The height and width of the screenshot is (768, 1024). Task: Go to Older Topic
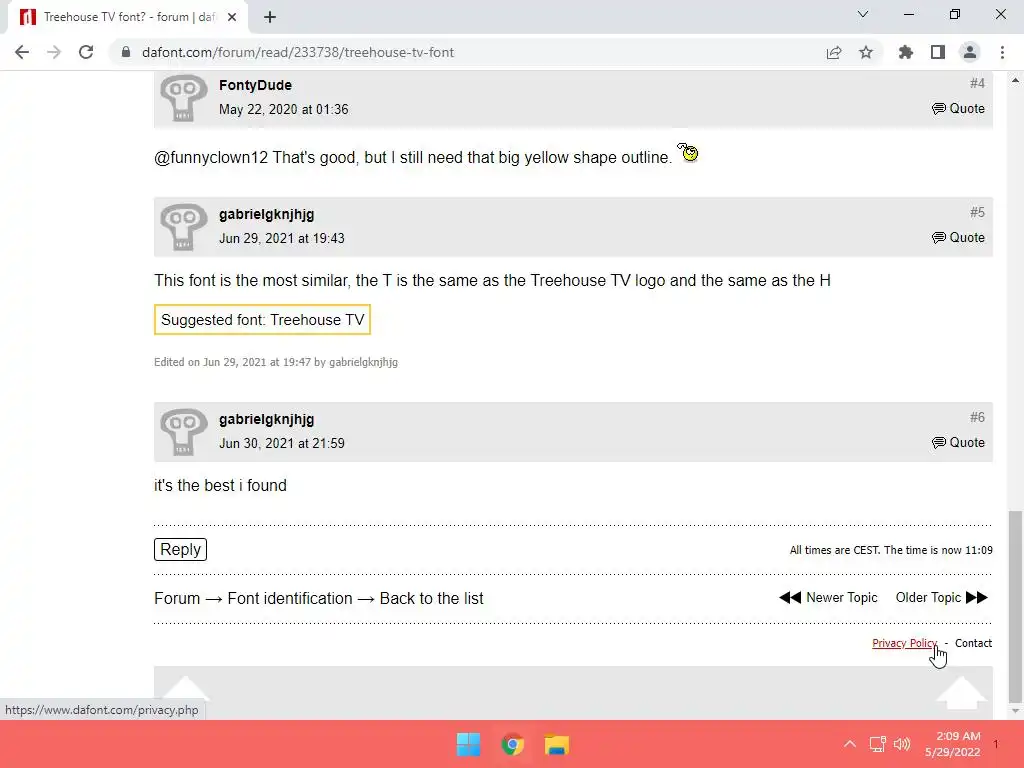point(942,598)
